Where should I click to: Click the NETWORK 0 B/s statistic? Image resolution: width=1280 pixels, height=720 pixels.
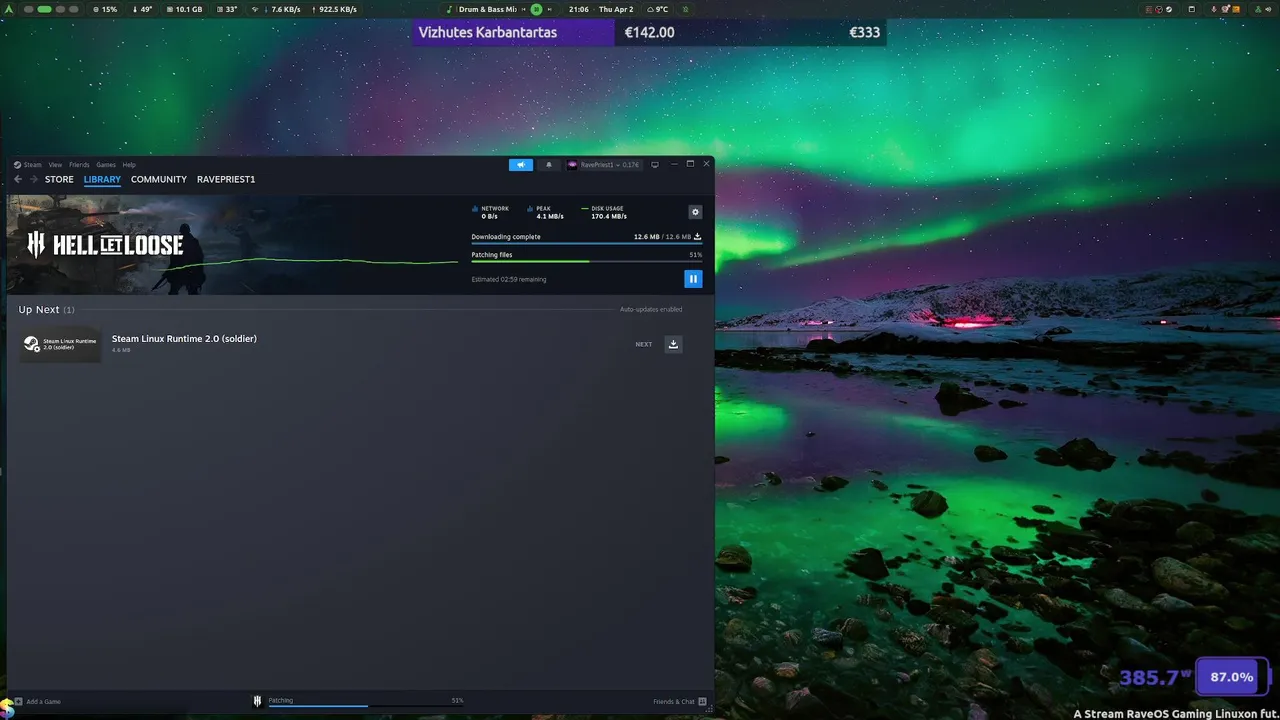(491, 212)
